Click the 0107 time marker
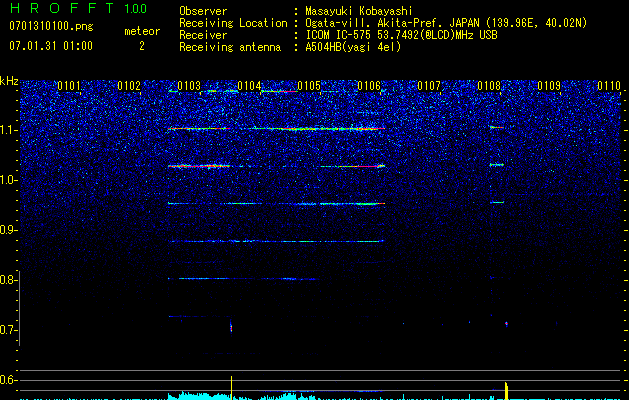 point(429,86)
